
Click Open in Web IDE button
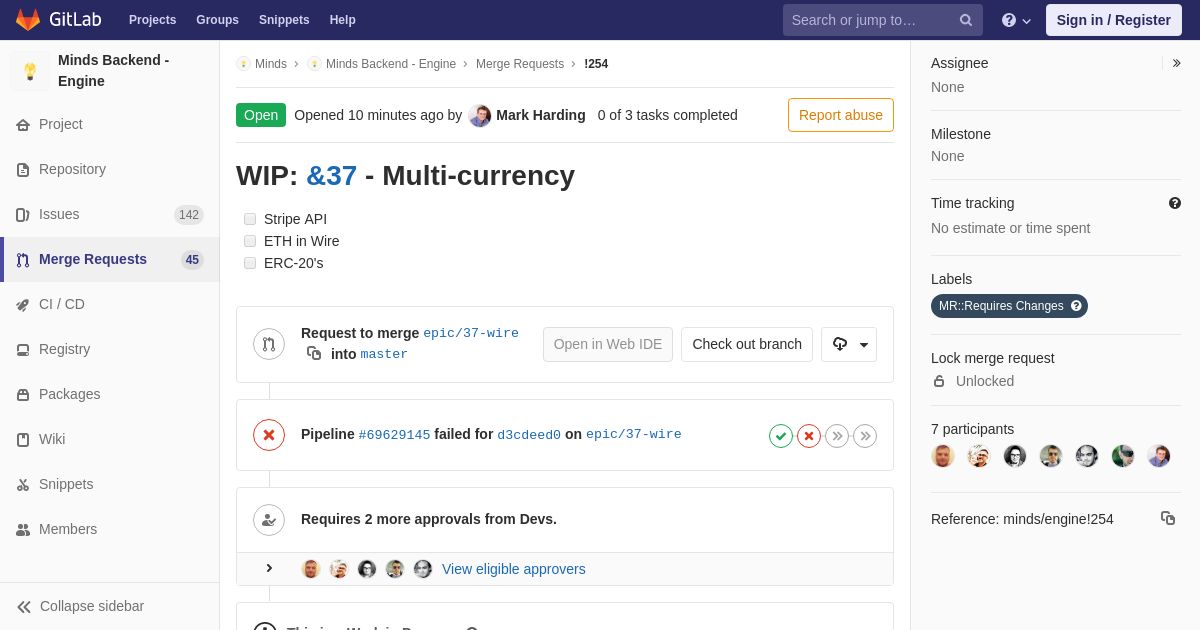pyautogui.click(x=608, y=344)
